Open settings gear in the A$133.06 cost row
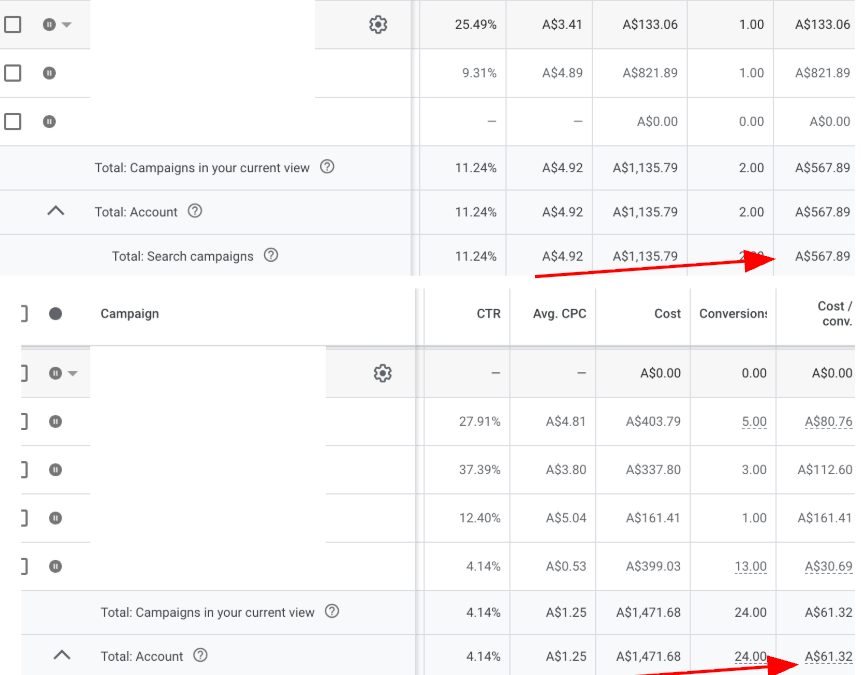The height and width of the screenshot is (675, 861). (378, 25)
